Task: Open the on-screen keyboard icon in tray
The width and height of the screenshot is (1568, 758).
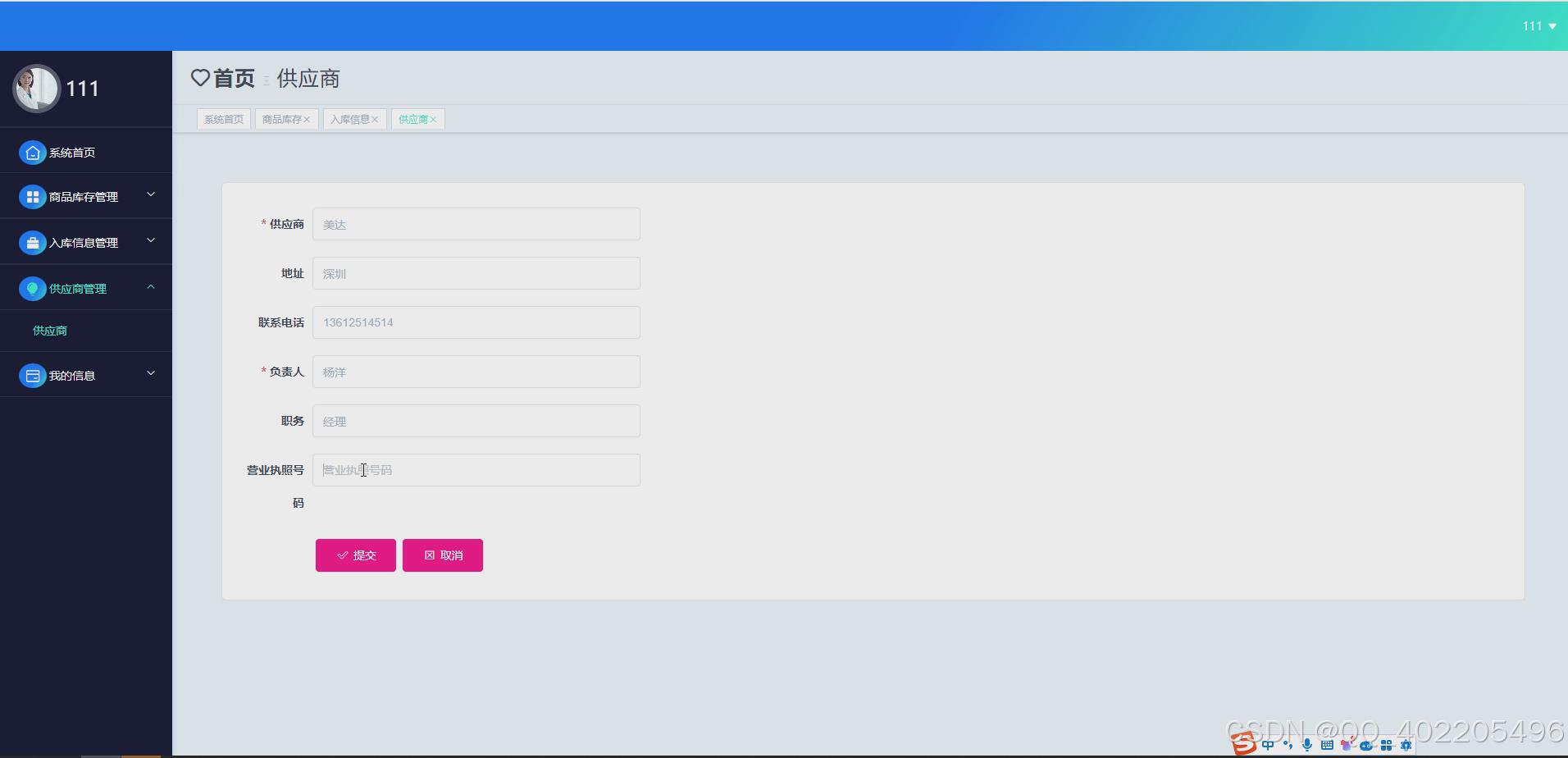Action: pyautogui.click(x=1327, y=746)
